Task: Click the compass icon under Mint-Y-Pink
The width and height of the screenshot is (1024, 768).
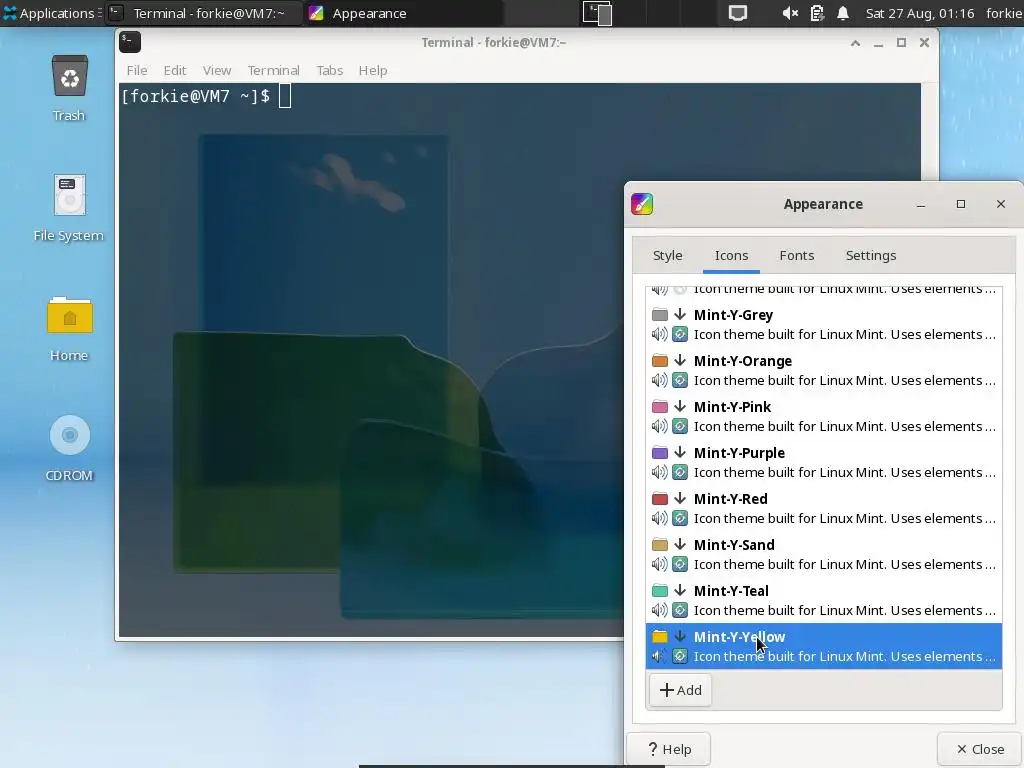Action: pyautogui.click(x=680, y=426)
